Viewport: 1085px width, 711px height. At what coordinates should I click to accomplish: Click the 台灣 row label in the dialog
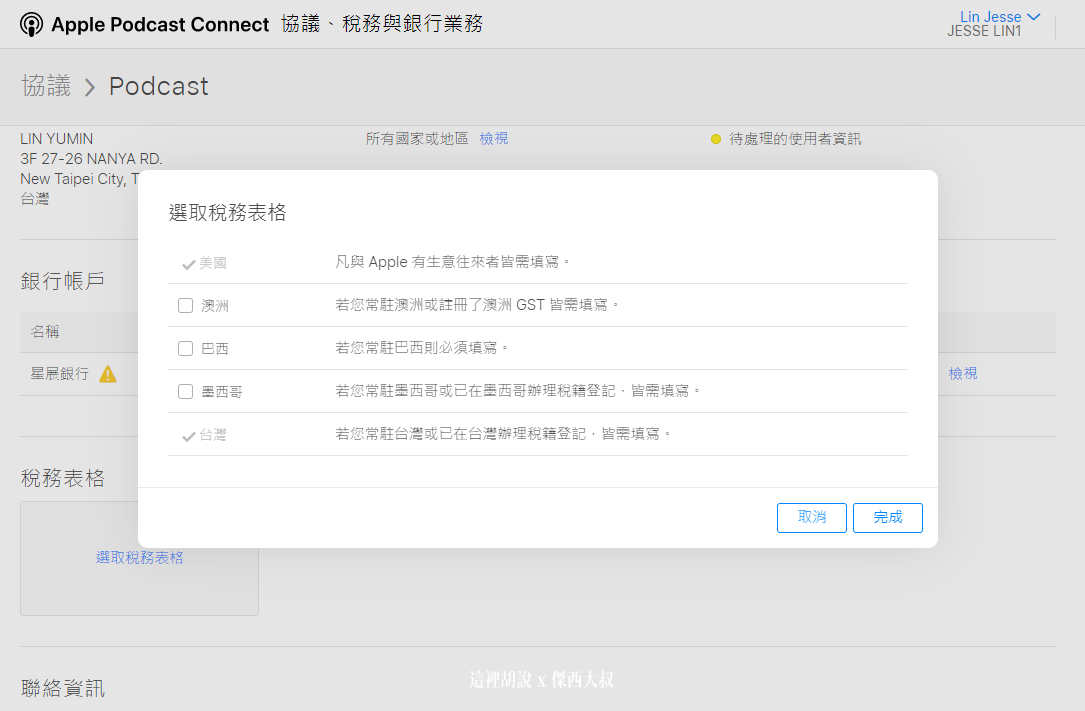(x=213, y=435)
